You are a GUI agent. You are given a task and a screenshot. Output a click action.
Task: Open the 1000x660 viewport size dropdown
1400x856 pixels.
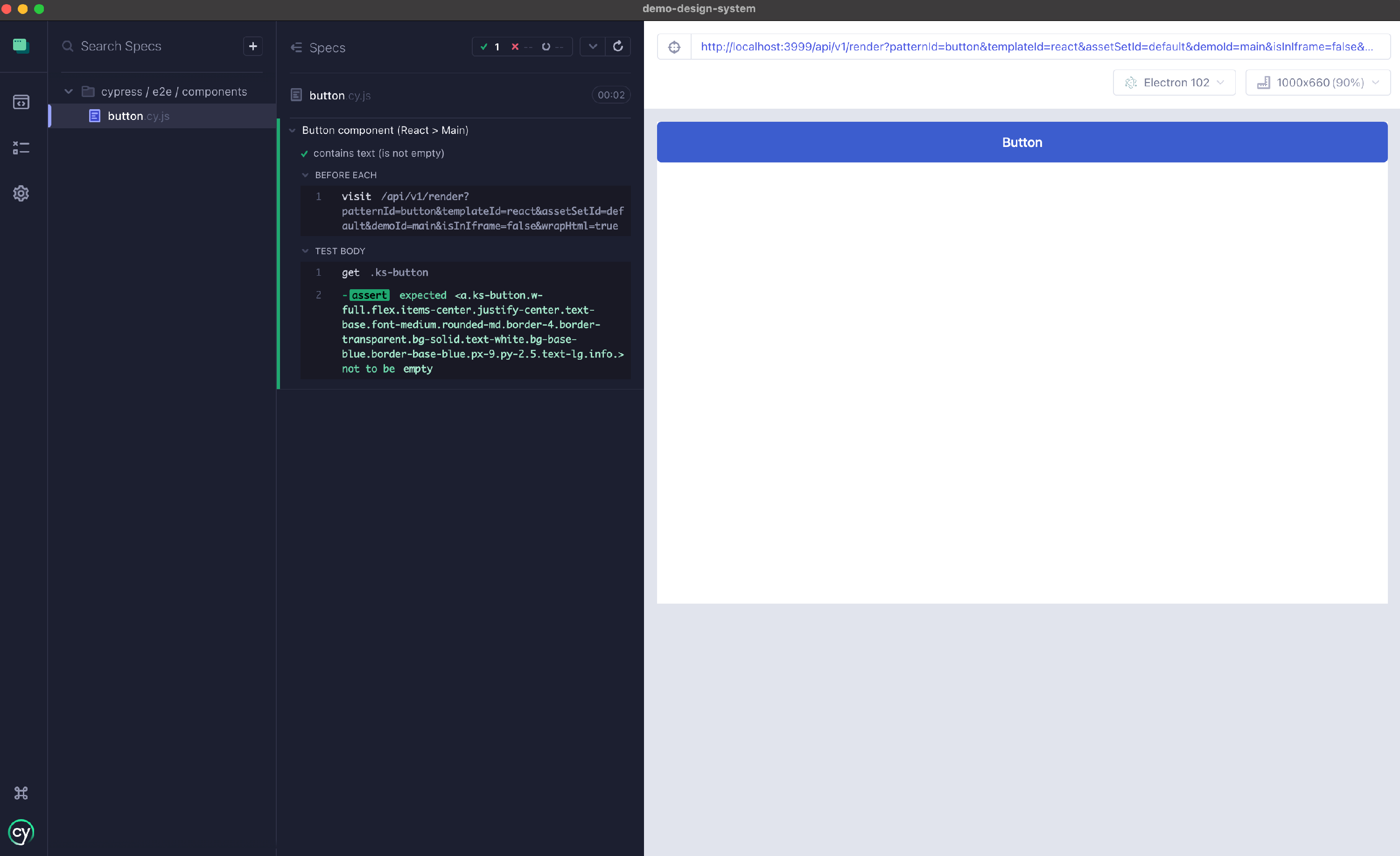1317,83
